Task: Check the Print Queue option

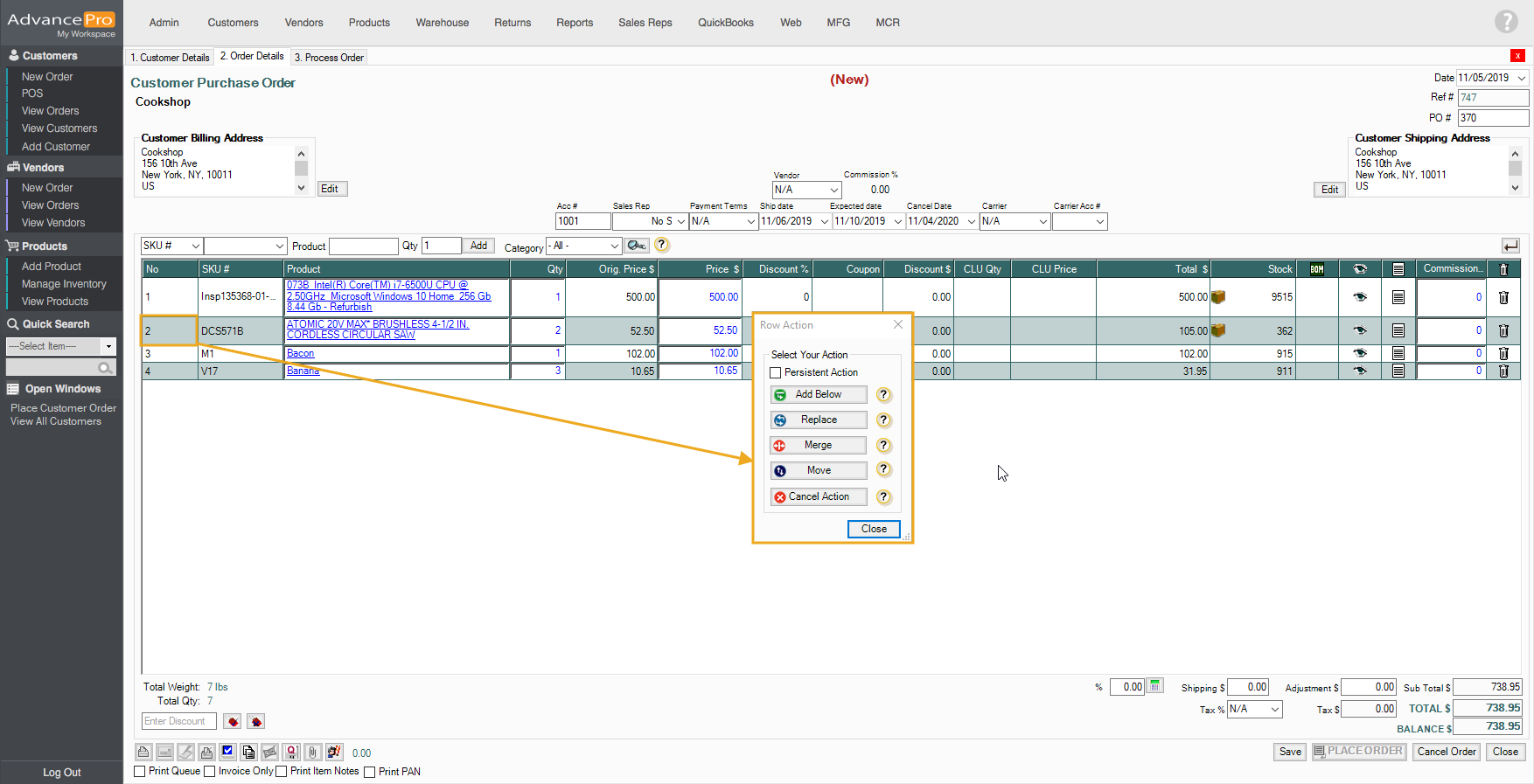Action: (140, 771)
